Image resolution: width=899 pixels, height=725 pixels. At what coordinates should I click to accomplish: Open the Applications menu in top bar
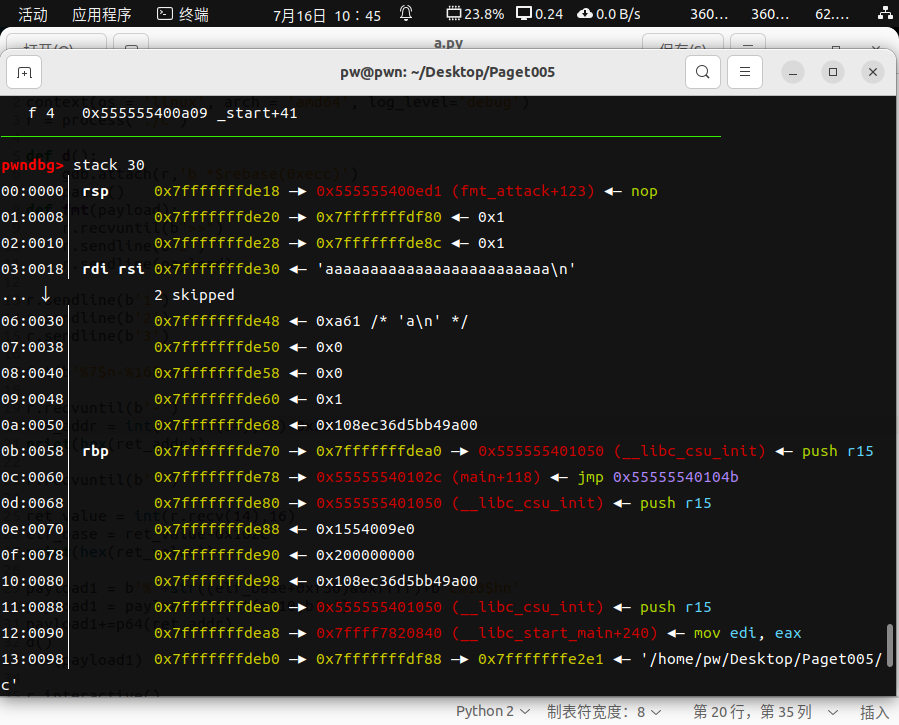click(x=101, y=14)
